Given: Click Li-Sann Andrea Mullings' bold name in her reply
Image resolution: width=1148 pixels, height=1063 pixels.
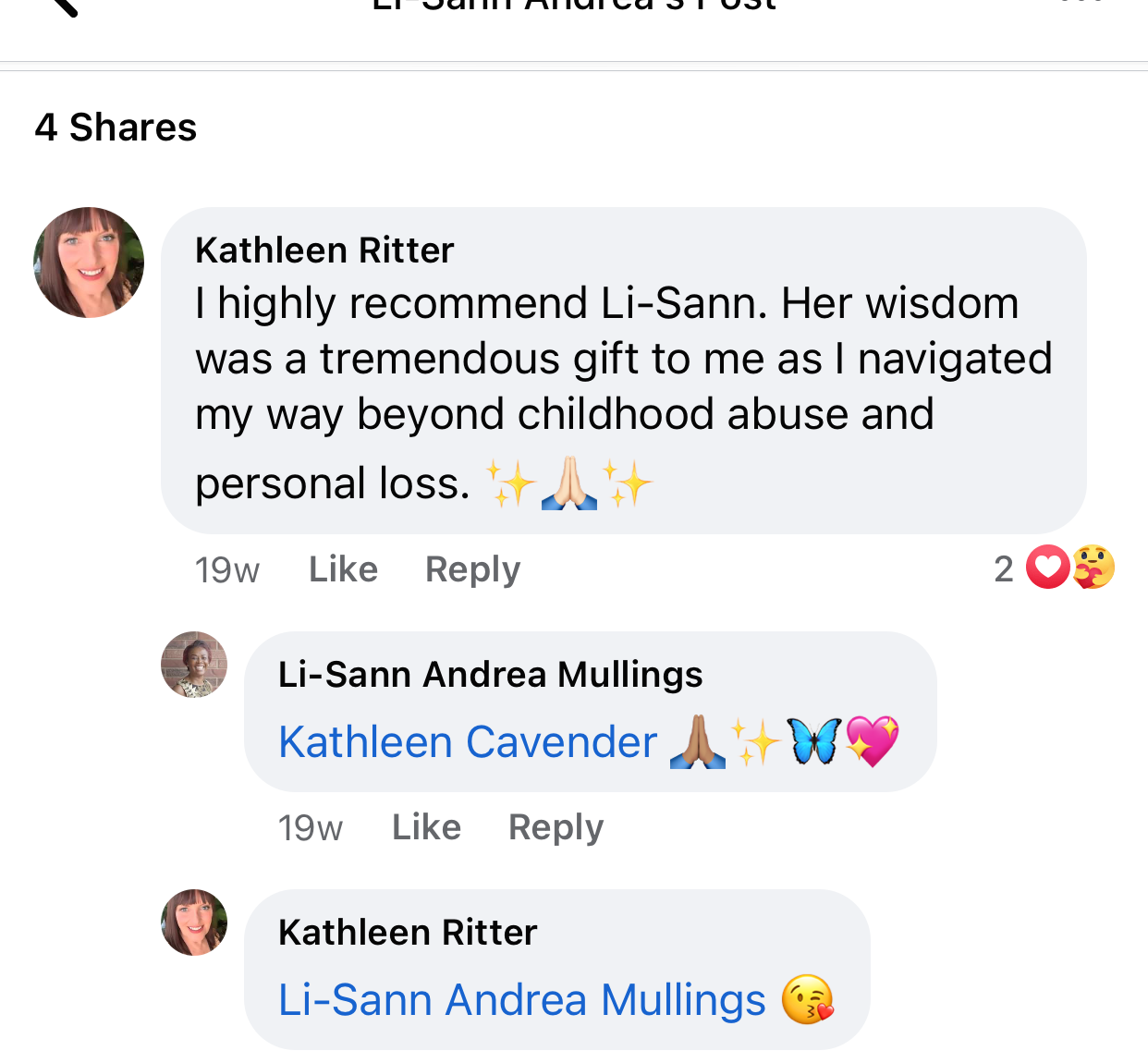Looking at the screenshot, I should 490,675.
